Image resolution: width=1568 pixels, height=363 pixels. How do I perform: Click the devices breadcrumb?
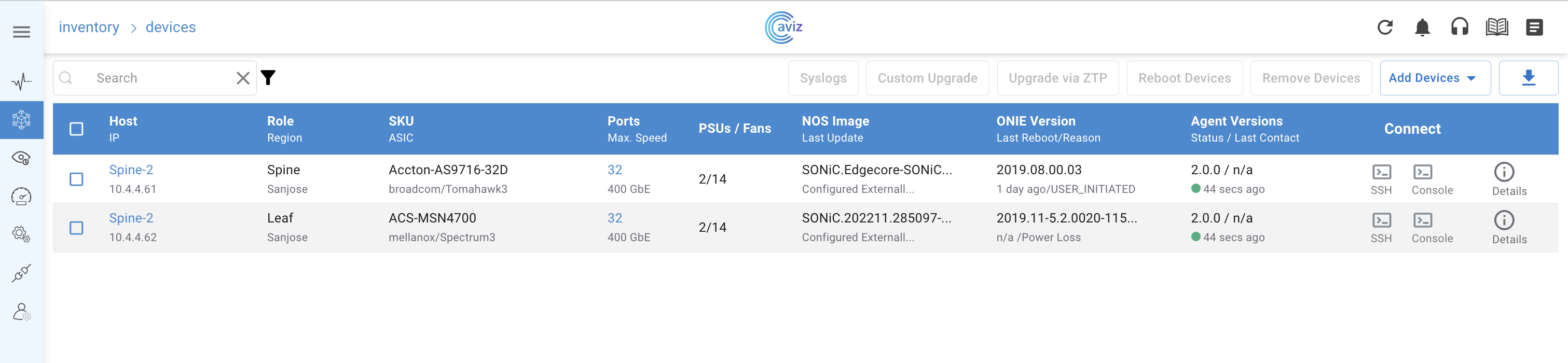170,27
